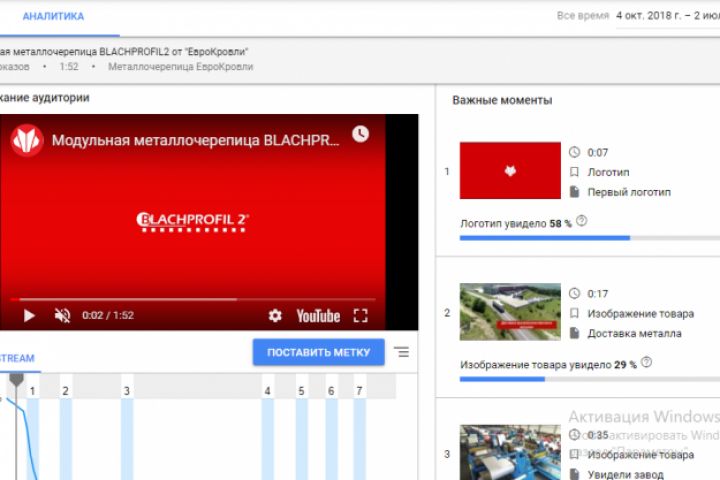Click the 0:02 / 1:52 time display

108,316
